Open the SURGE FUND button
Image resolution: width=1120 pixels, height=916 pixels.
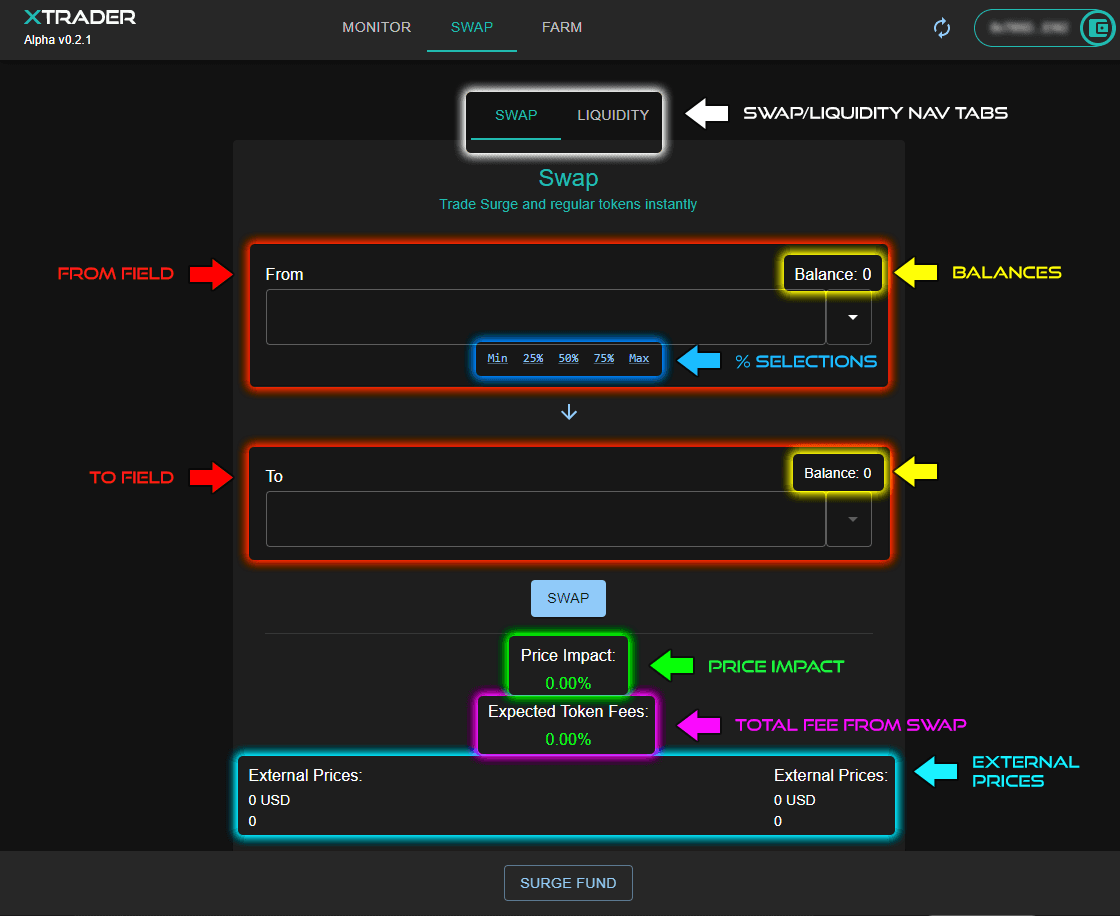pyautogui.click(x=569, y=883)
